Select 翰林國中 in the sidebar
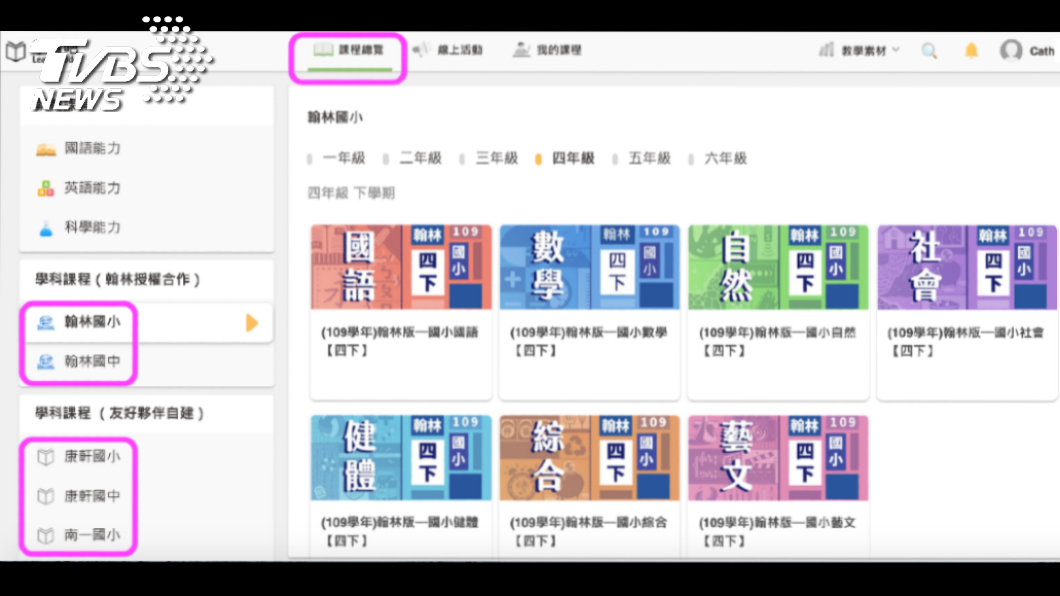Image resolution: width=1060 pixels, height=596 pixels. (93, 361)
